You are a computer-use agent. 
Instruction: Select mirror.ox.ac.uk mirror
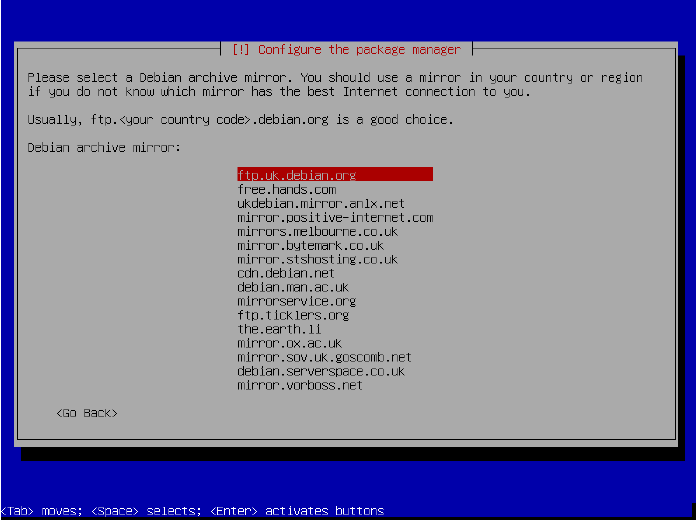pos(289,343)
